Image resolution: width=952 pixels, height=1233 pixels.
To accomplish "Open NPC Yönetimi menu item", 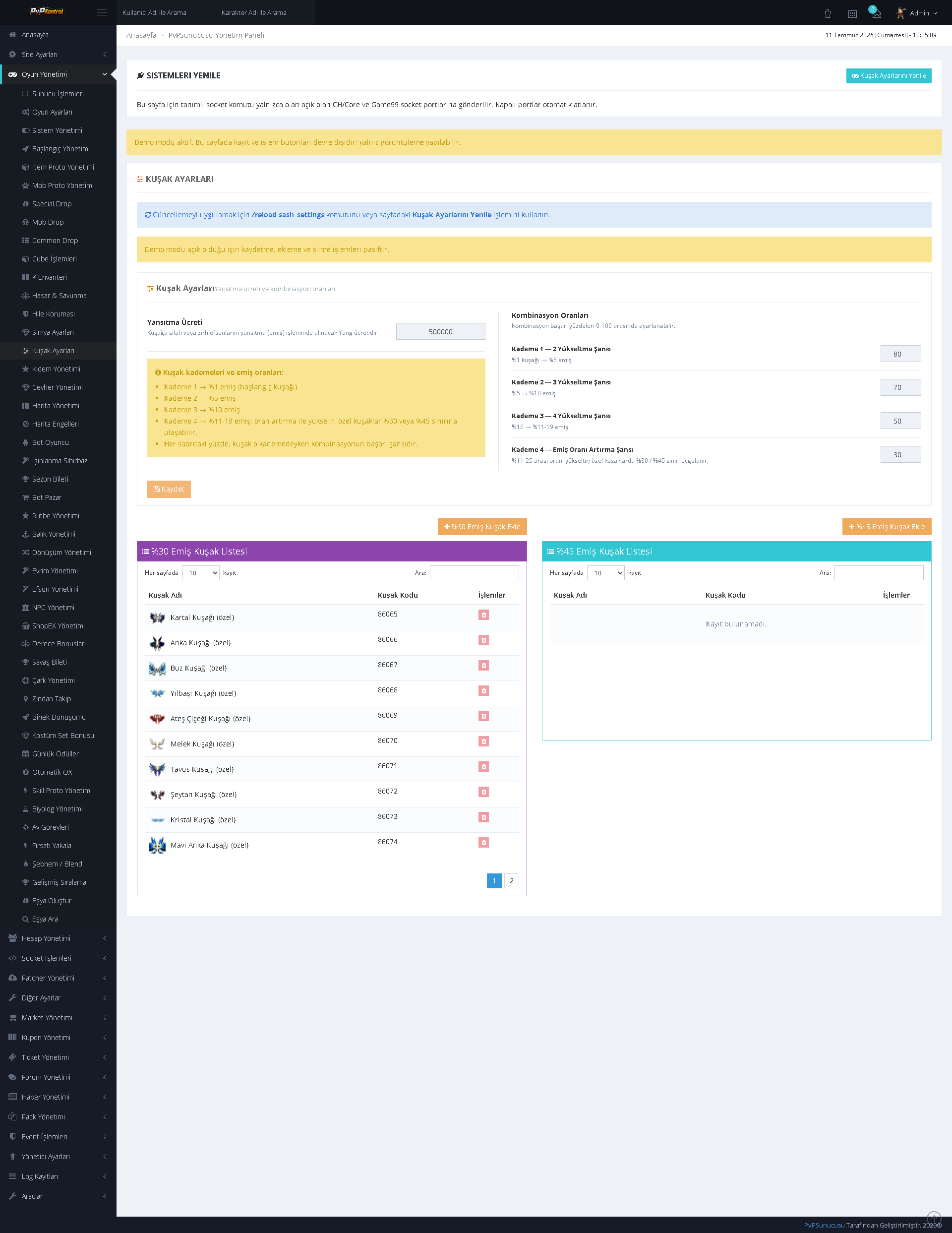I will [58, 608].
